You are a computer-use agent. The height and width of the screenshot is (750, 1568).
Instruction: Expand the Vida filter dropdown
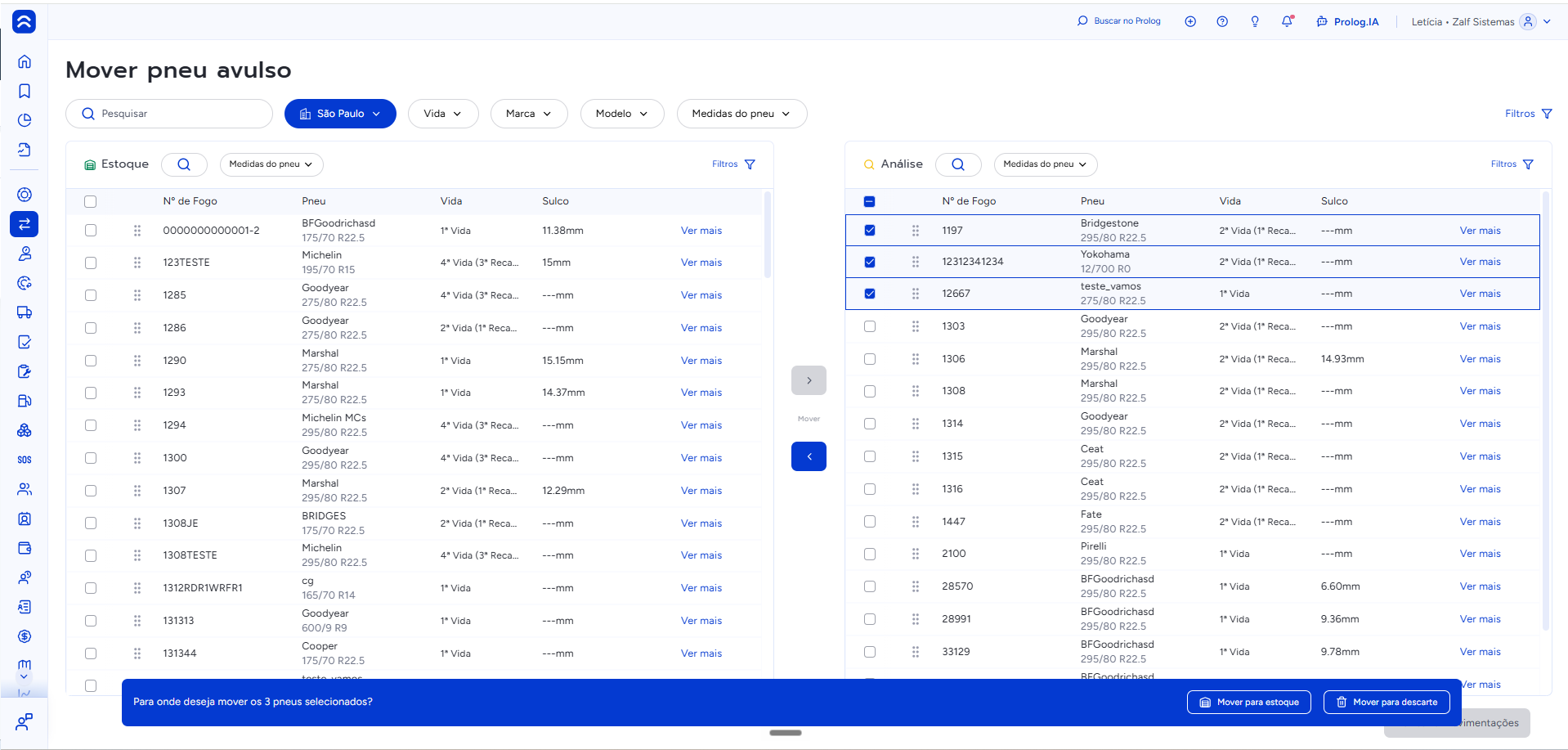(x=442, y=114)
